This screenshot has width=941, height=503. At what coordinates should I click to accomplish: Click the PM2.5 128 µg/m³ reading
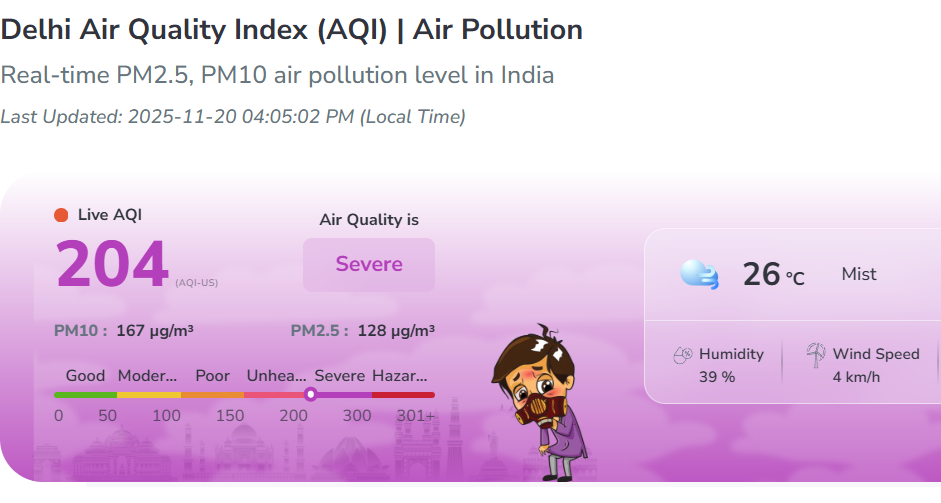pos(362,331)
